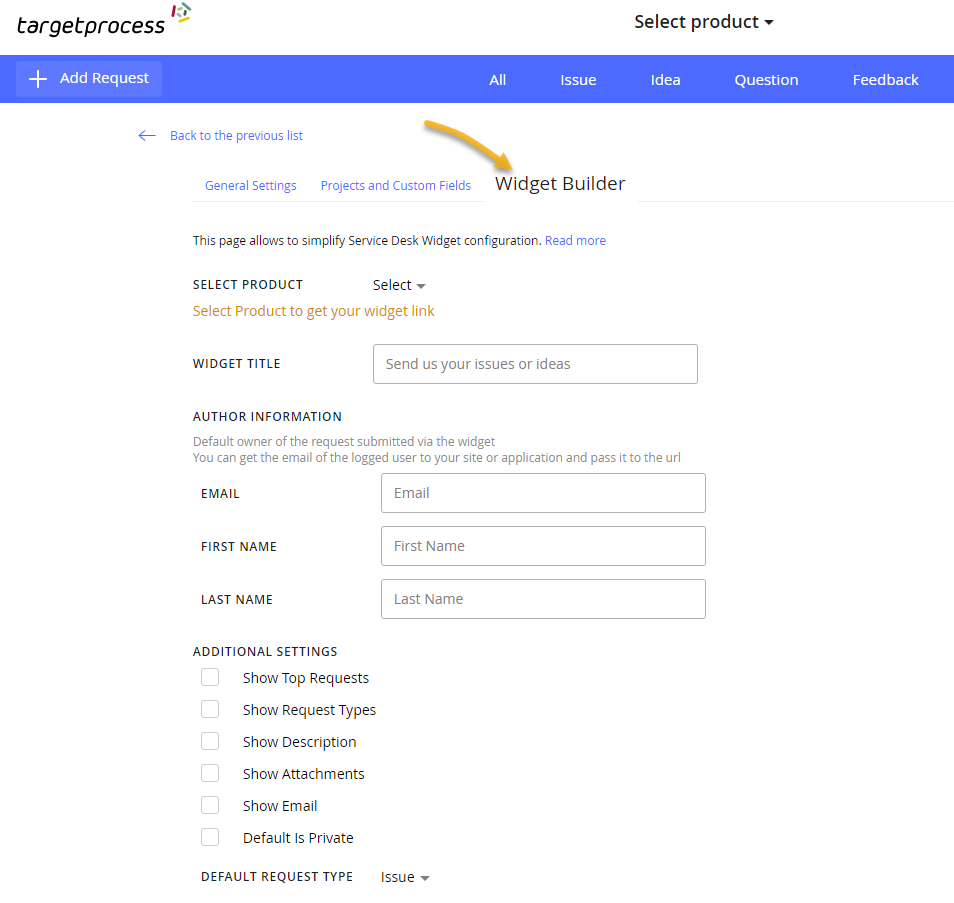Open the Default Request Type Issue dropdown
Image resolution: width=954 pixels, height=903 pixels.
[x=405, y=877]
